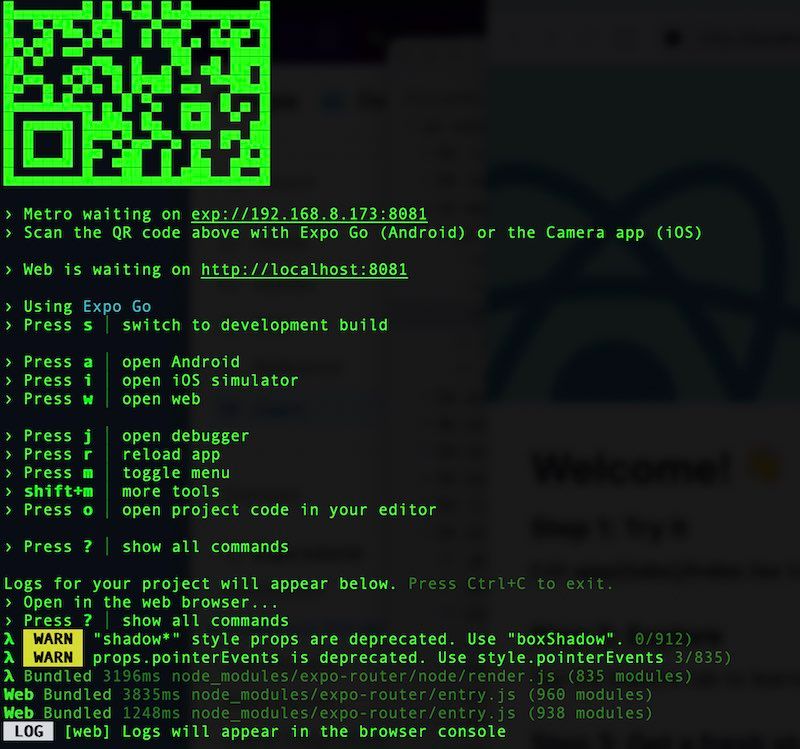Click the λ symbol before the Bundled line
Screen dimensions: 800x749
[8, 676]
